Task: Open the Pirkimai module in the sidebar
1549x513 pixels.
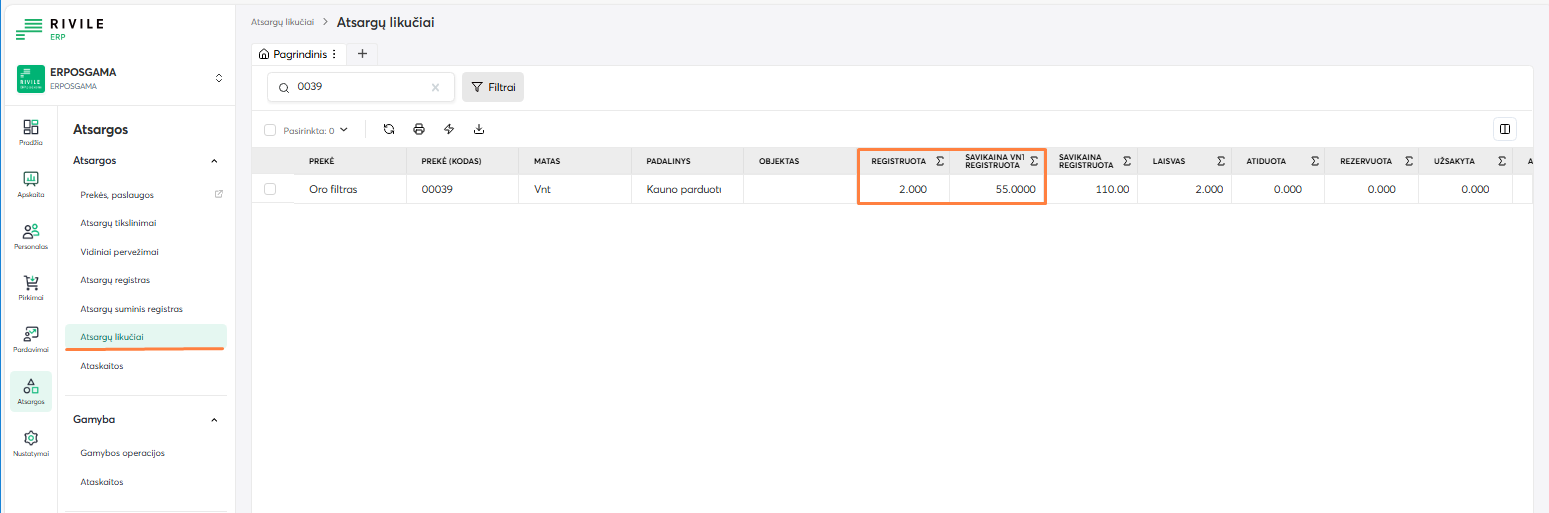Action: 31,288
